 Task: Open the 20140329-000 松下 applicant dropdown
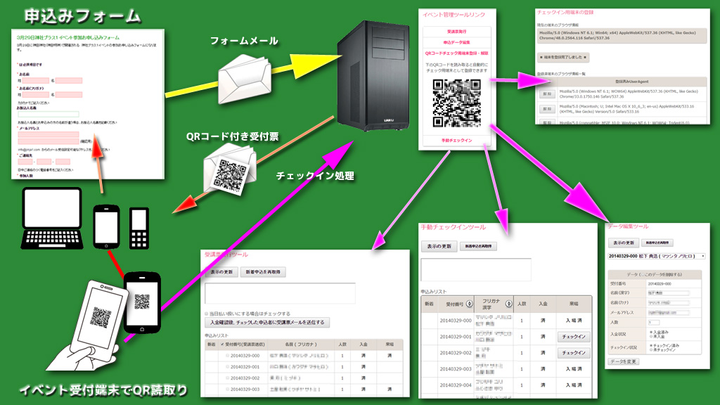pos(657,256)
